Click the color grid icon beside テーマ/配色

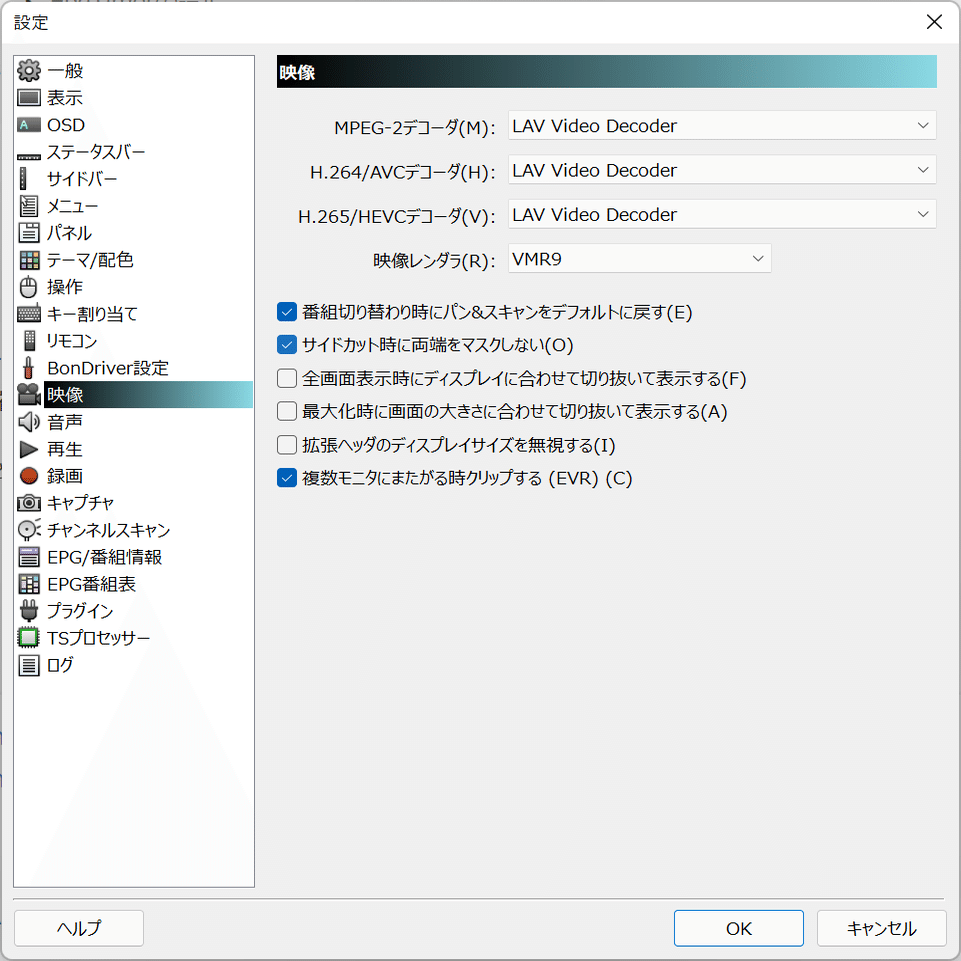[x=29, y=260]
